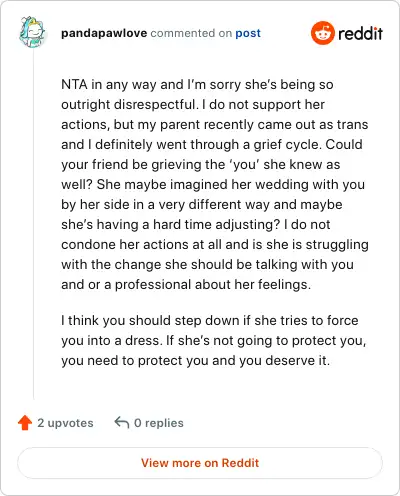The height and width of the screenshot is (496, 400).
Task: Click the orange upvote arrow icon
Action: coord(25,423)
